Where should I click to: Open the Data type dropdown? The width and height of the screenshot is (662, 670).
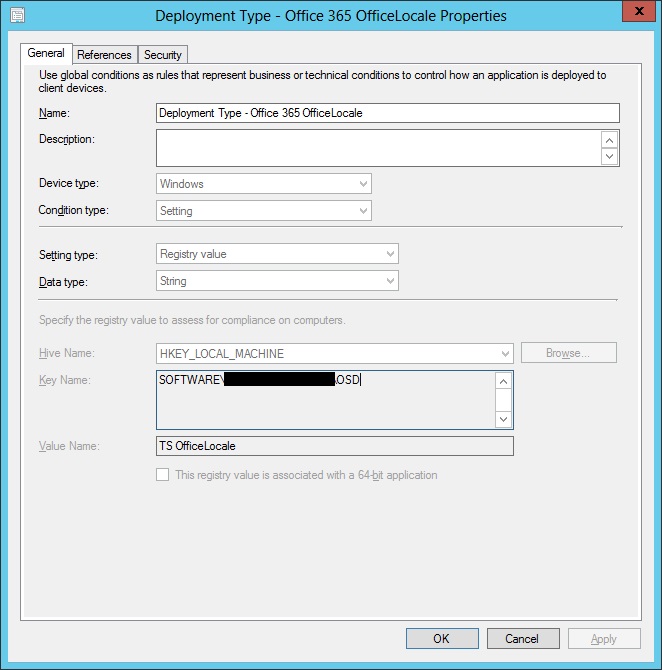[277, 281]
